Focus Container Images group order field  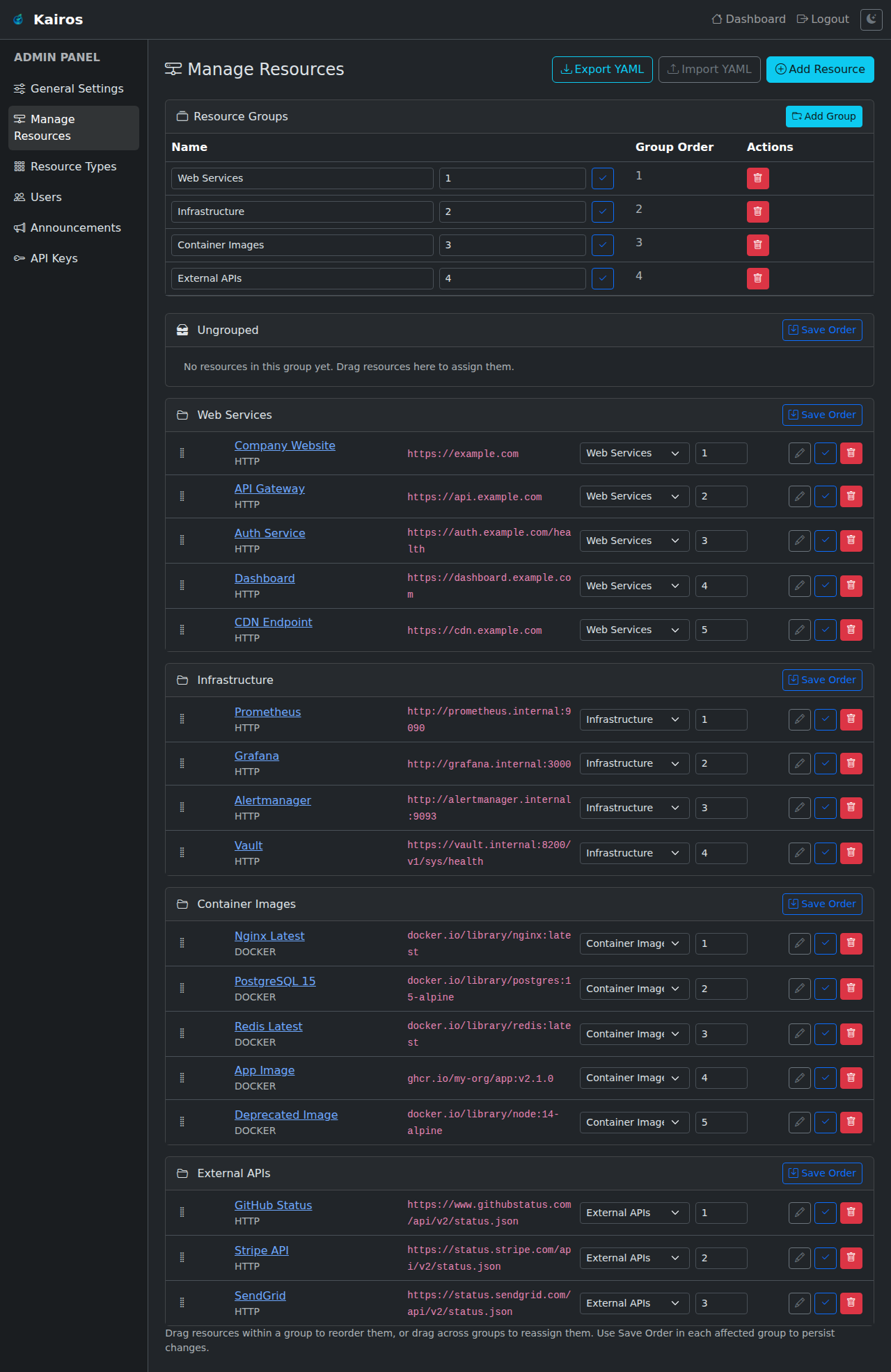pyautogui.click(x=512, y=245)
